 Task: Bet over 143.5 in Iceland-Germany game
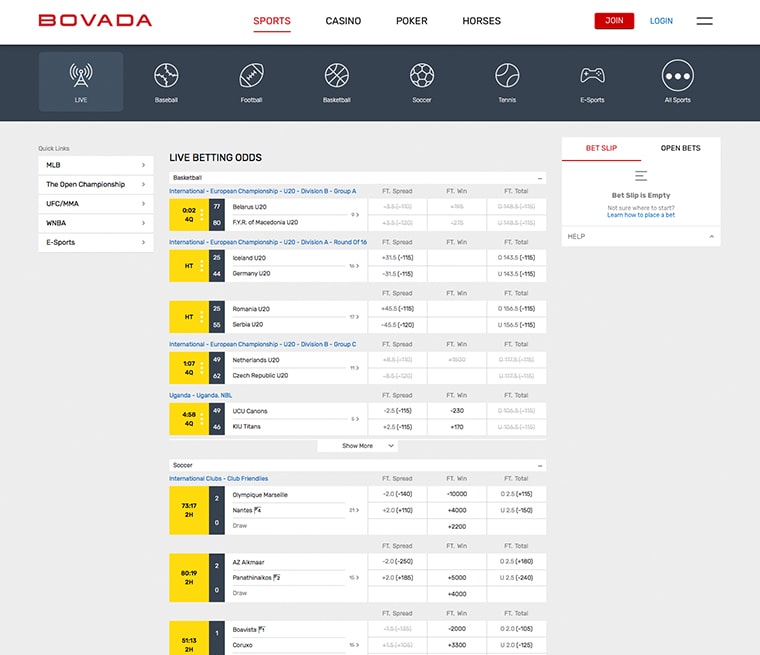[x=516, y=257]
